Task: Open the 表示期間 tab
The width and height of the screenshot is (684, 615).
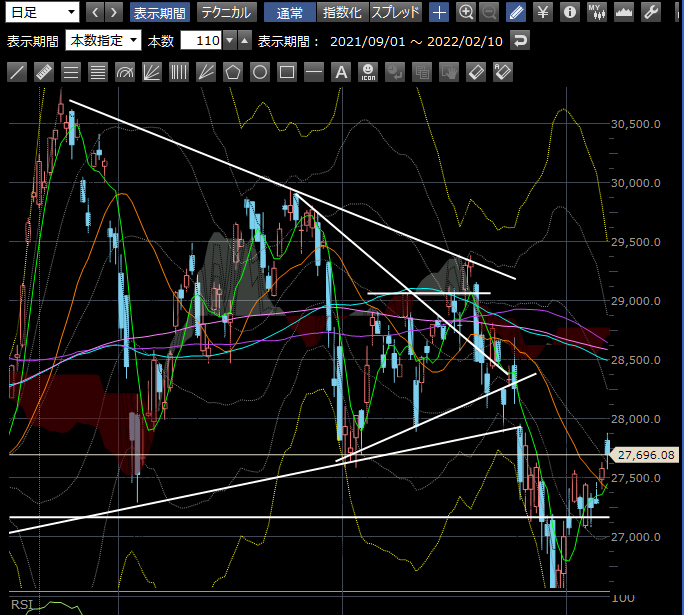Action: 159,13
